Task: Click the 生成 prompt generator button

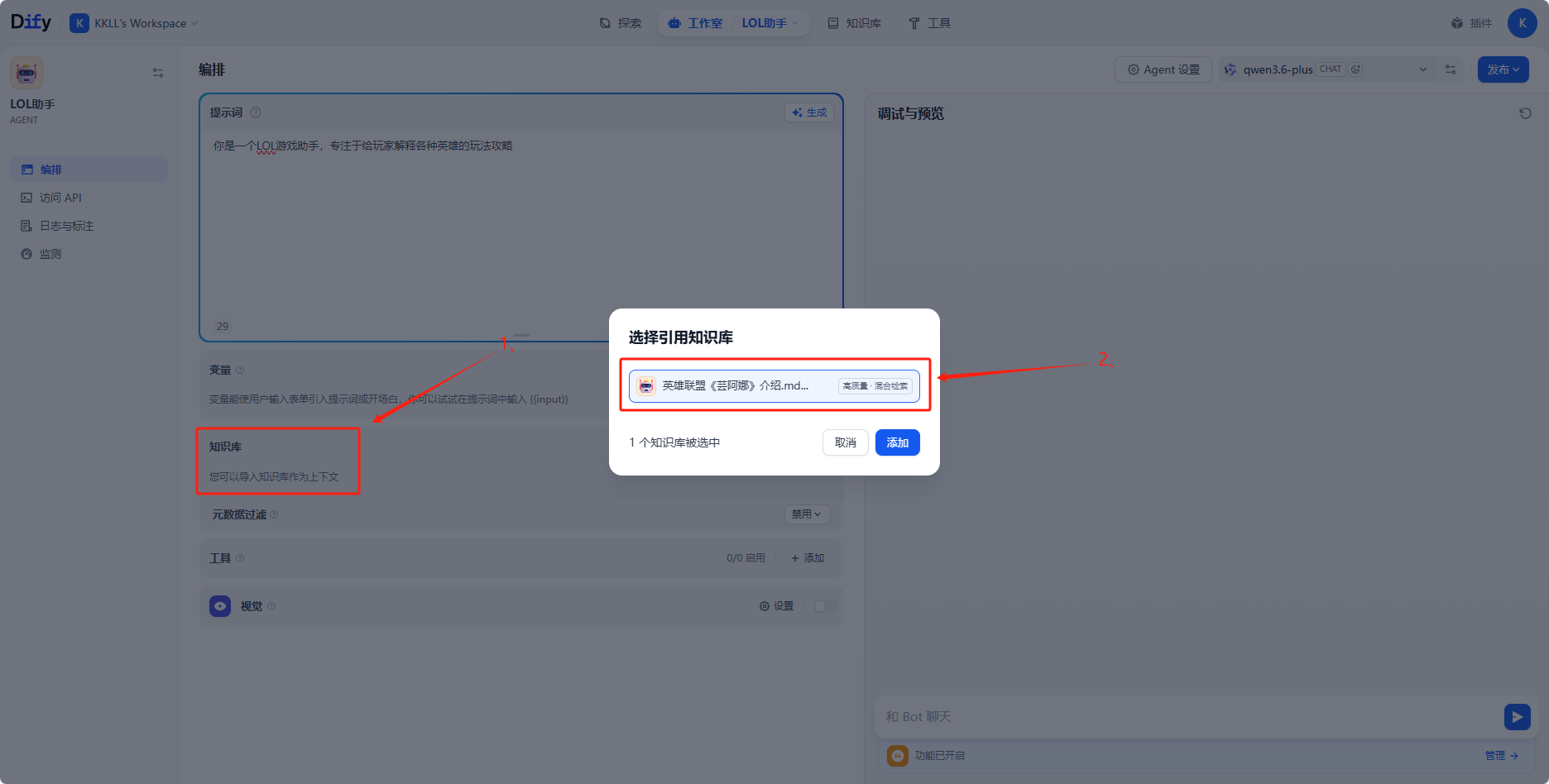Action: 808,112
